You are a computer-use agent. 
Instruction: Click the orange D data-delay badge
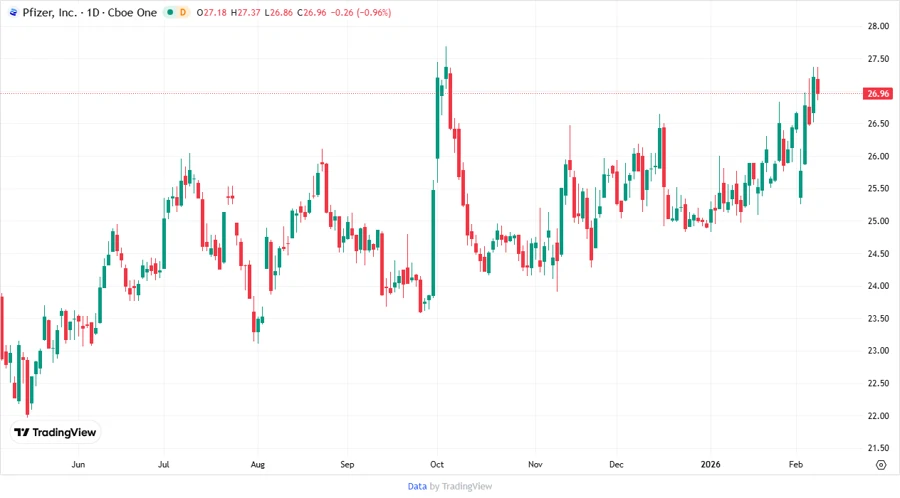(183, 12)
